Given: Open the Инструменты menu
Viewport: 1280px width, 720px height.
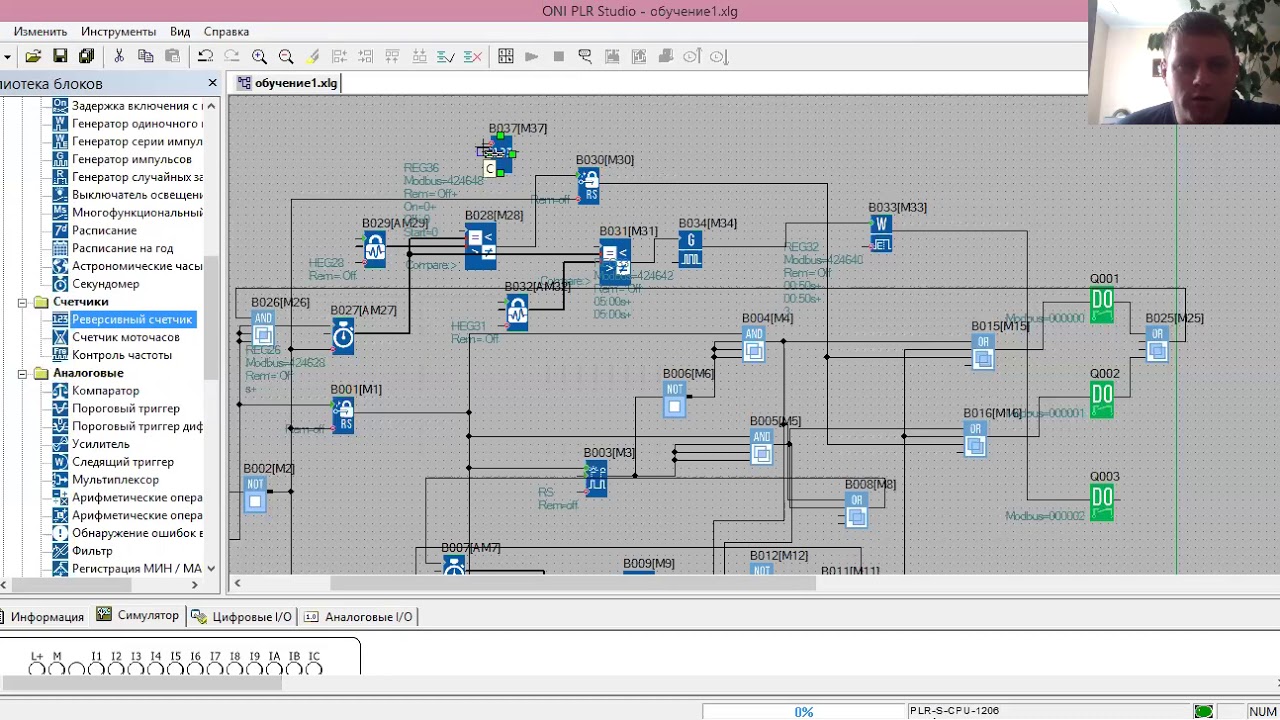Looking at the screenshot, I should click(x=118, y=32).
